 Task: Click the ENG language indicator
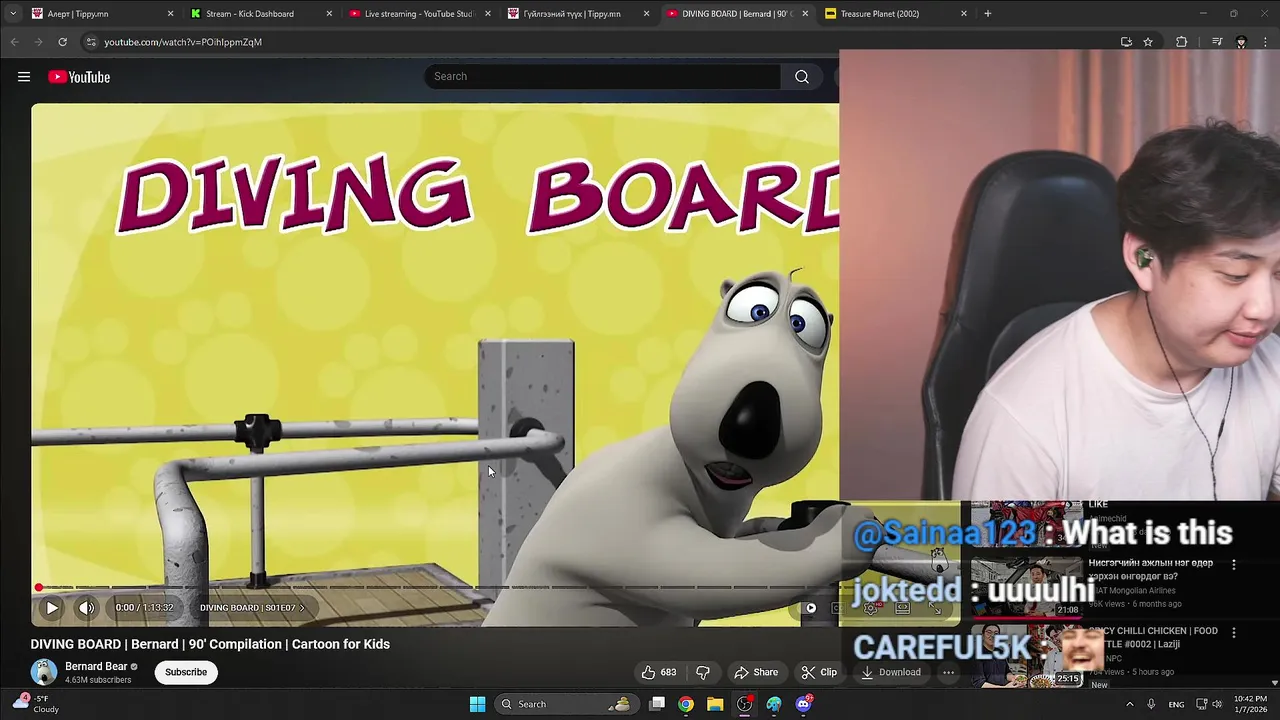click(1177, 704)
